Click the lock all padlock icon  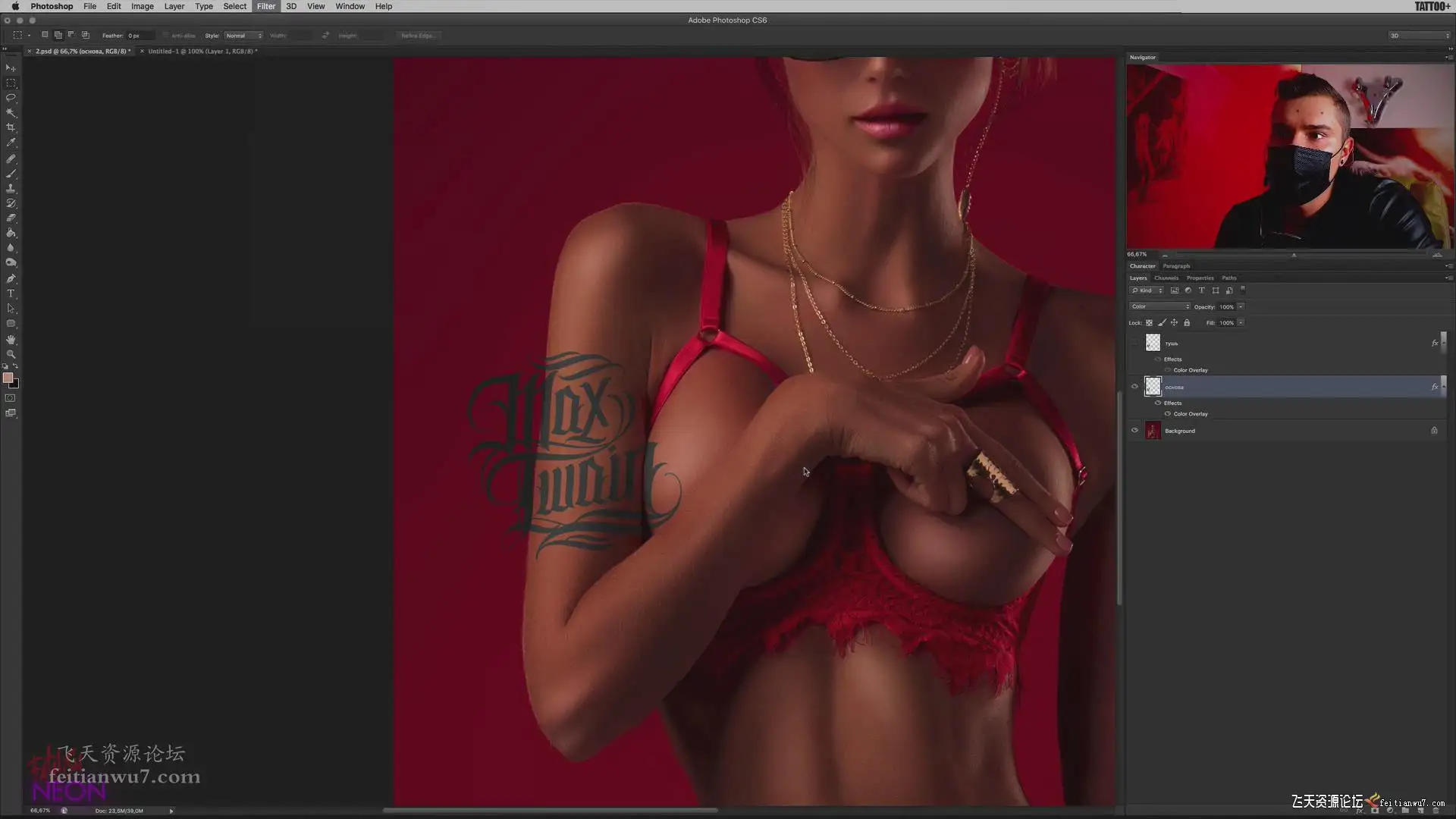tap(1187, 323)
